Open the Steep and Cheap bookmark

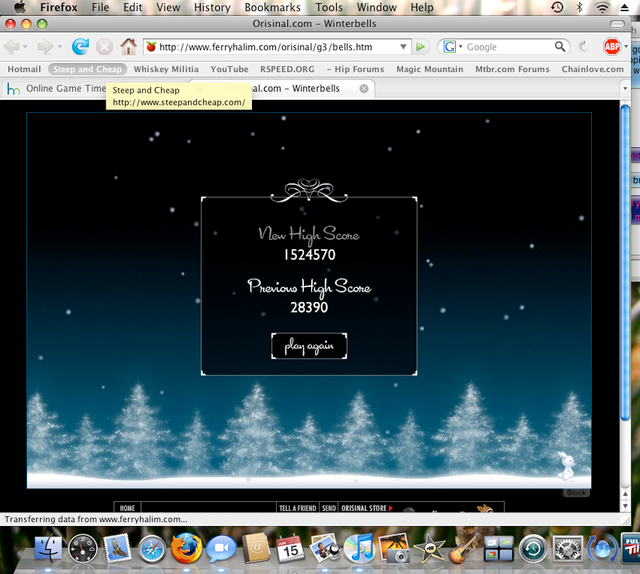[x=87, y=69]
